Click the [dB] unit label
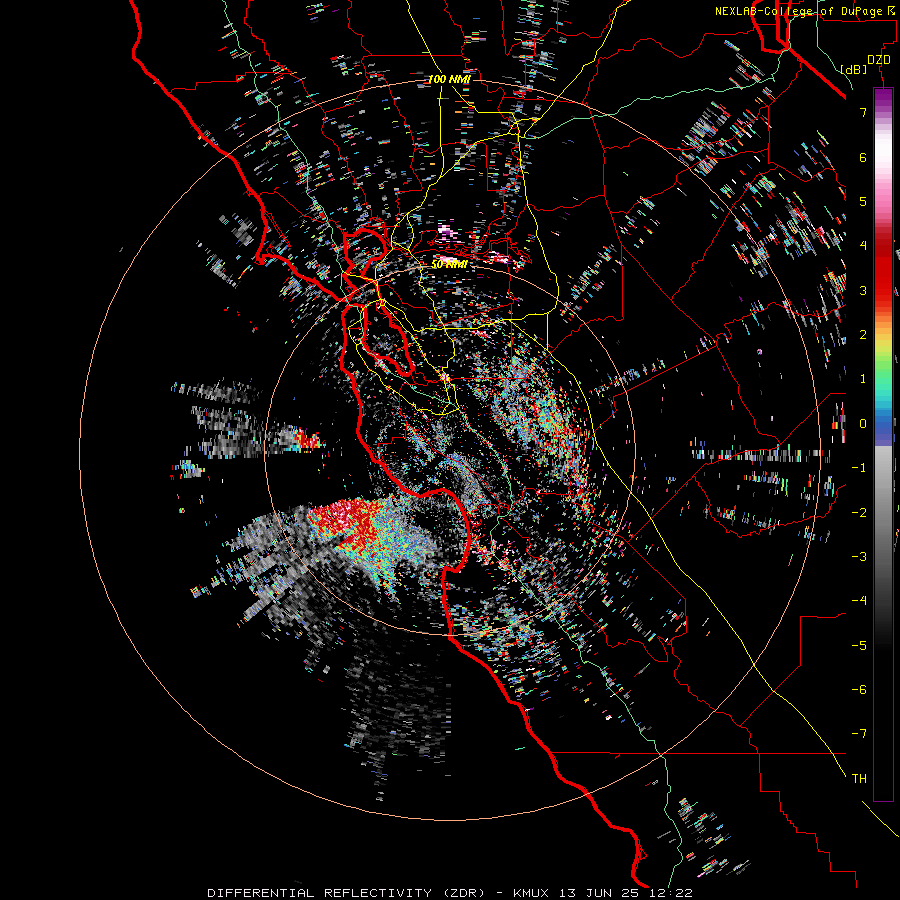Viewport: 900px width, 900px height. point(854,69)
